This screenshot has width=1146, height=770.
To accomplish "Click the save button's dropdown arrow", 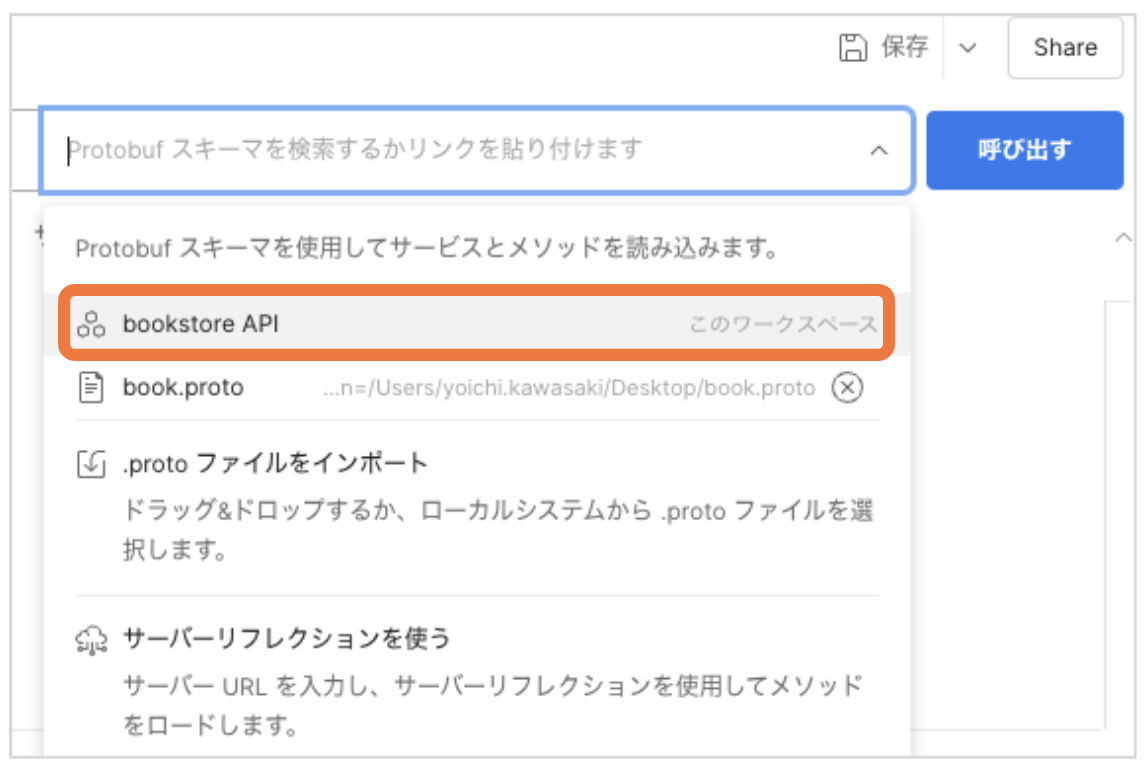I will click(968, 46).
